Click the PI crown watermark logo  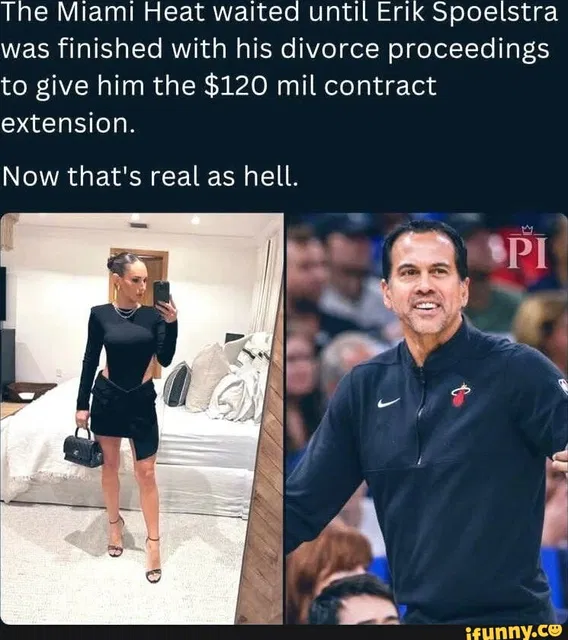coord(527,249)
